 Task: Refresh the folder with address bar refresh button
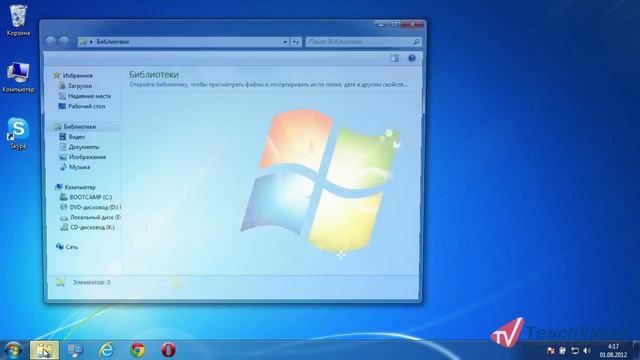[x=296, y=42]
